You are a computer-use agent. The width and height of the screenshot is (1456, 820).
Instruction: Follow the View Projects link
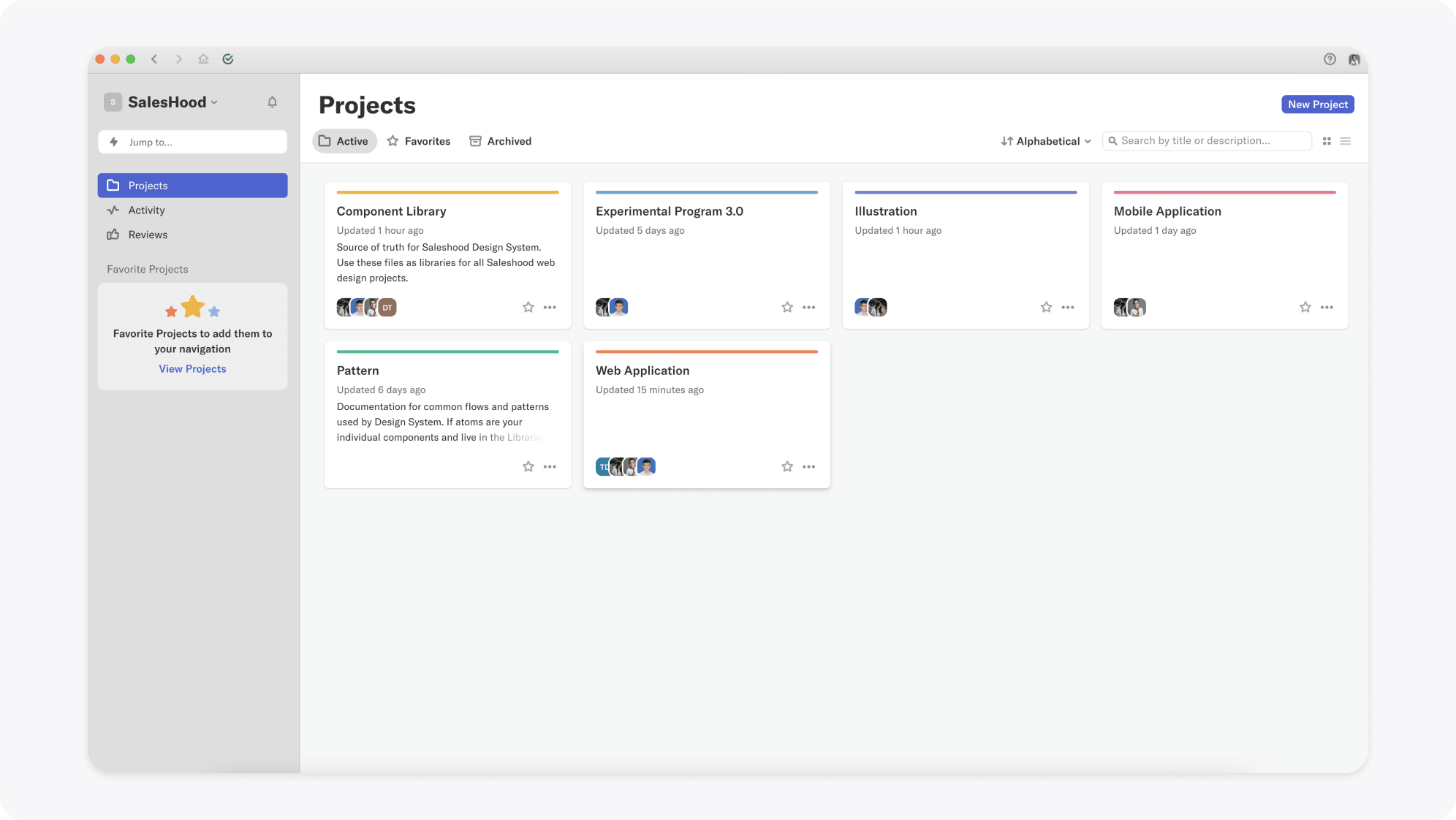tap(193, 369)
